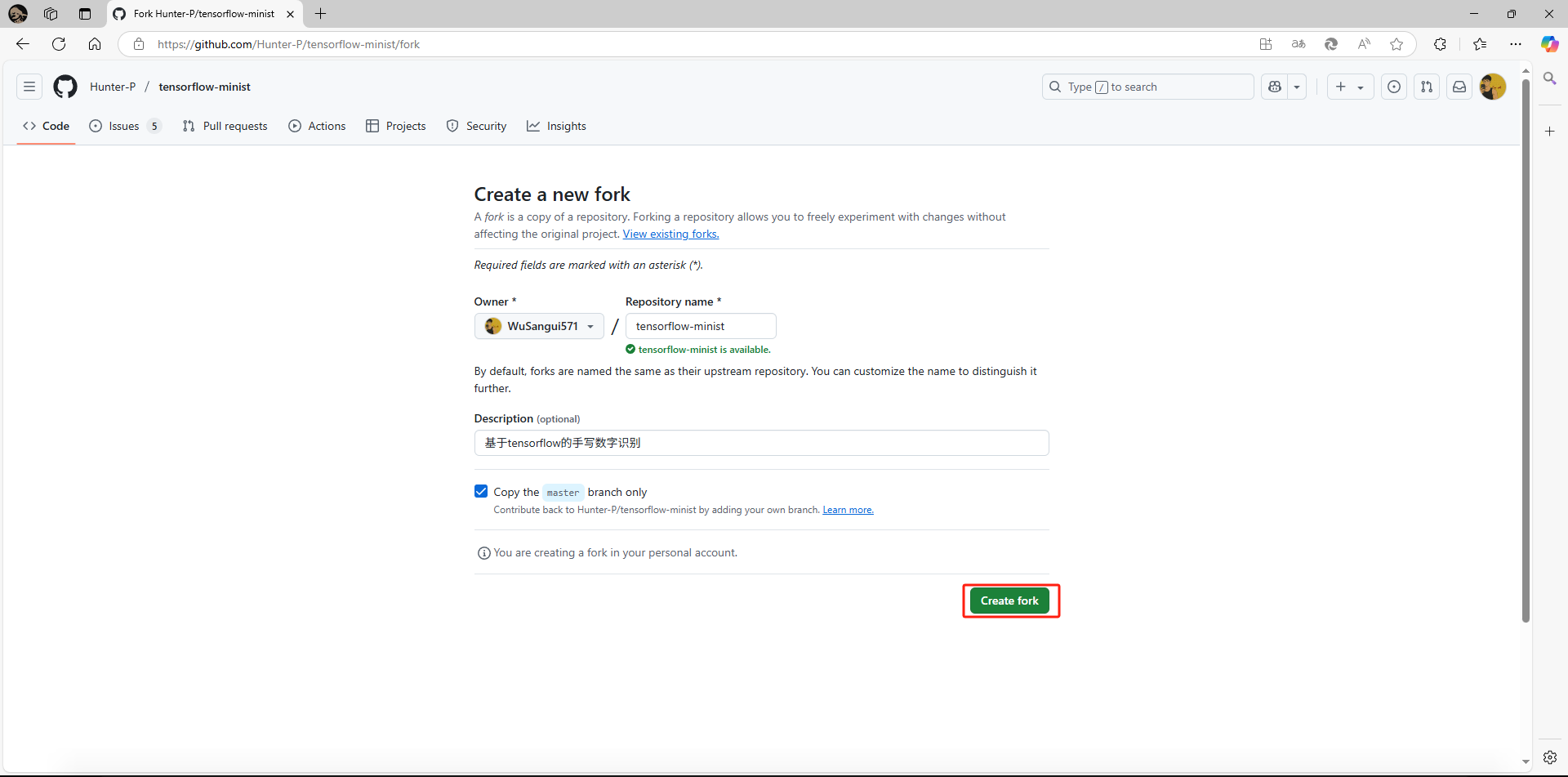Screen dimensions: 1568x777
Task: Open notifications inbox icon
Action: [1459, 87]
